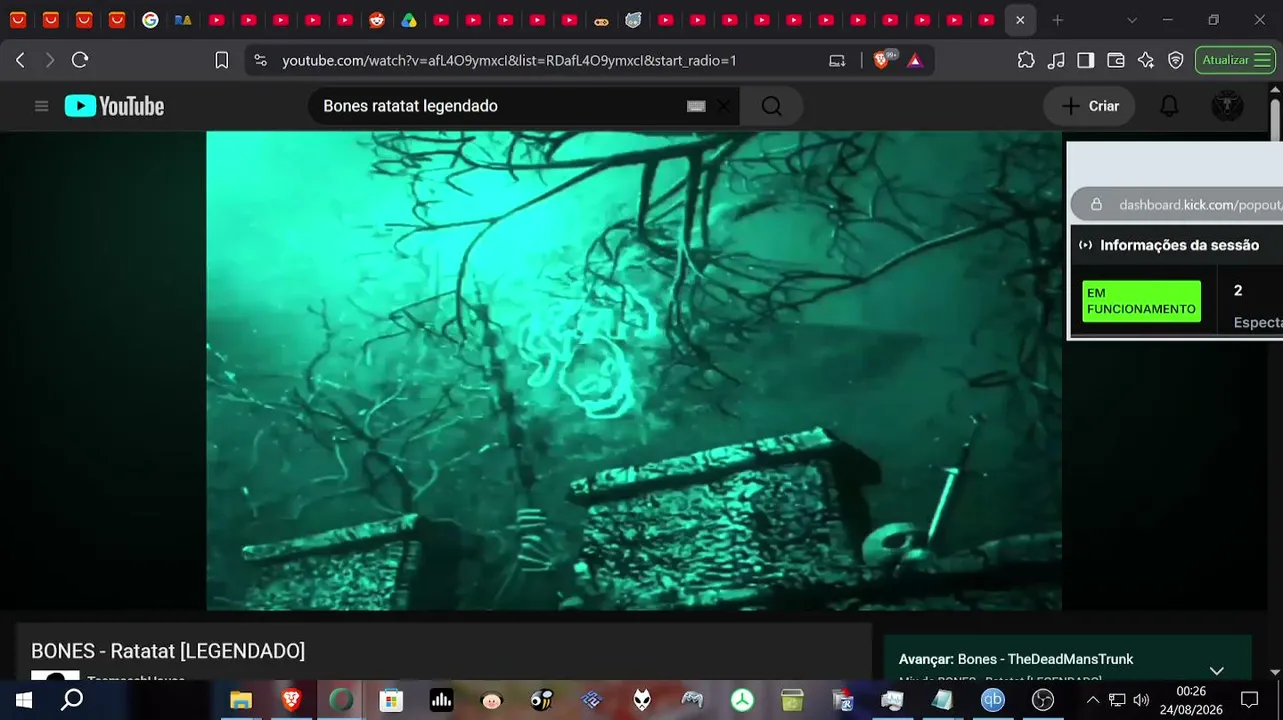Switch to the Google tab

(x=150, y=20)
